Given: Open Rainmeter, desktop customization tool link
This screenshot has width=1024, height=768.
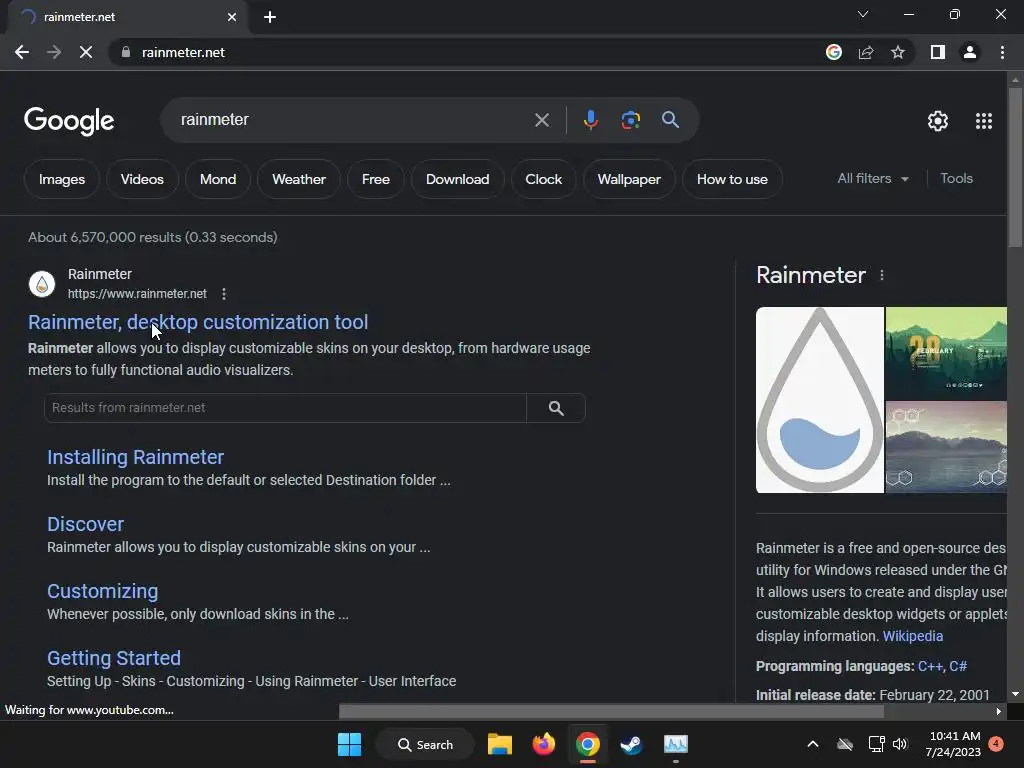Looking at the screenshot, I should [198, 322].
